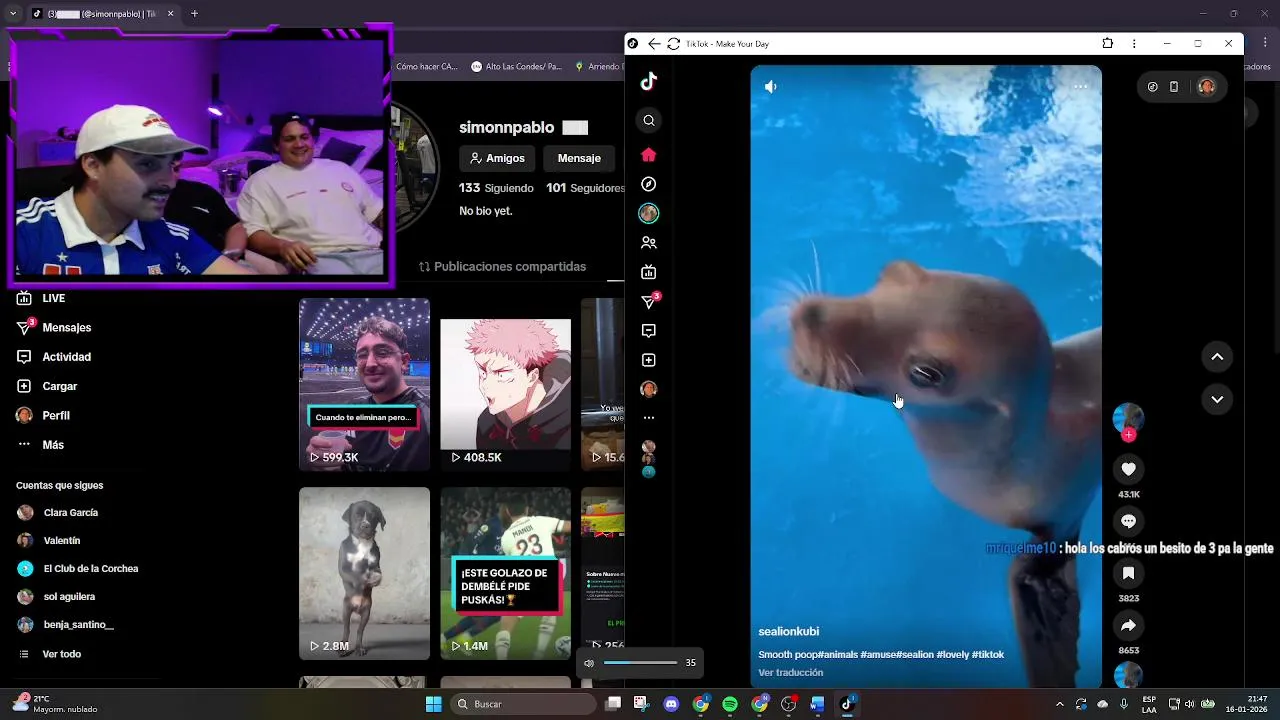Screen dimensions: 1280x720
Task: Share the sea lion video
Action: coord(1128,625)
